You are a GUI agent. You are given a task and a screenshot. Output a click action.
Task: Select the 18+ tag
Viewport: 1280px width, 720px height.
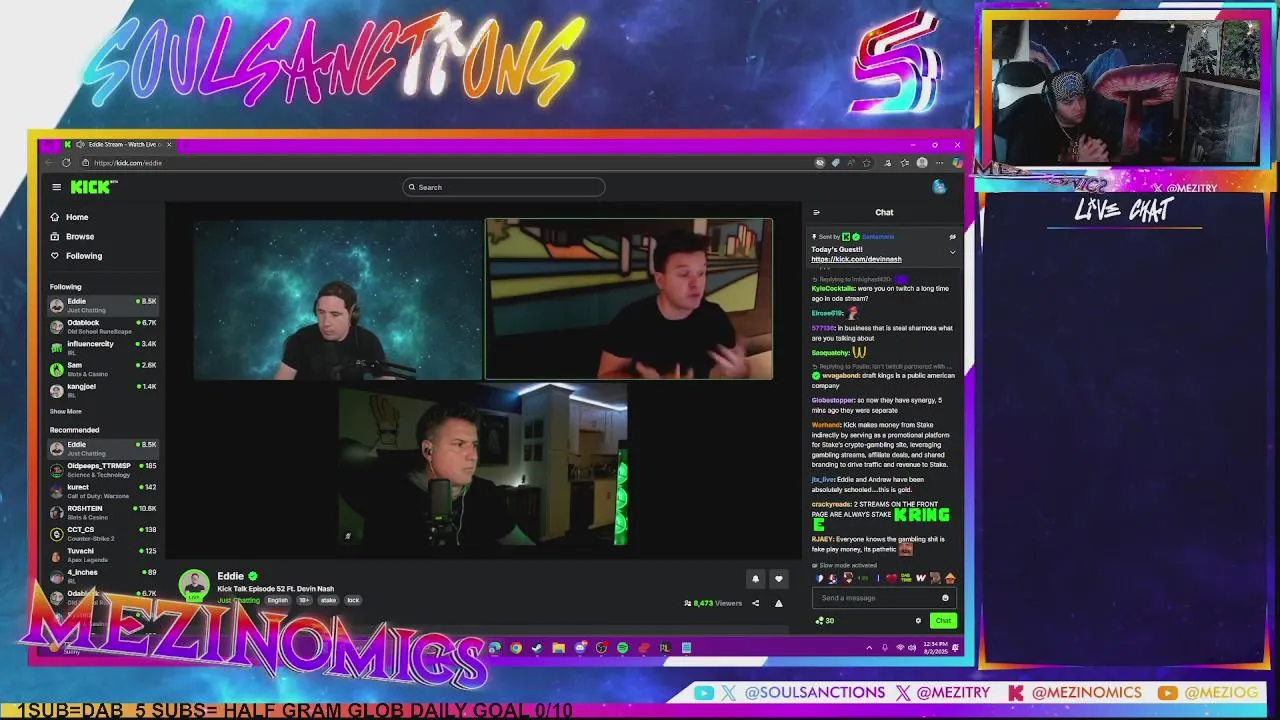coord(304,601)
